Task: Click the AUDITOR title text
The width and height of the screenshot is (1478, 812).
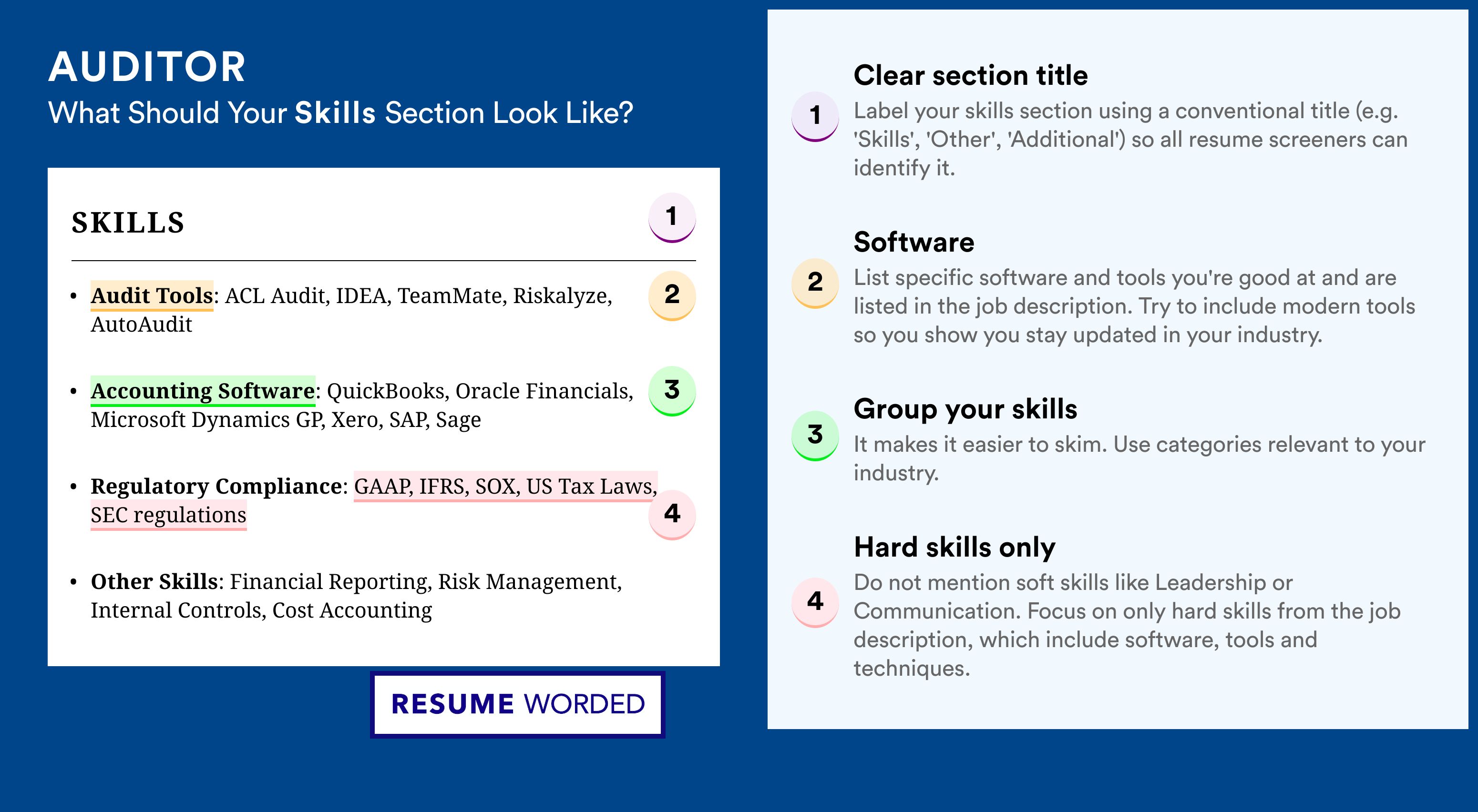Action: coord(147,67)
